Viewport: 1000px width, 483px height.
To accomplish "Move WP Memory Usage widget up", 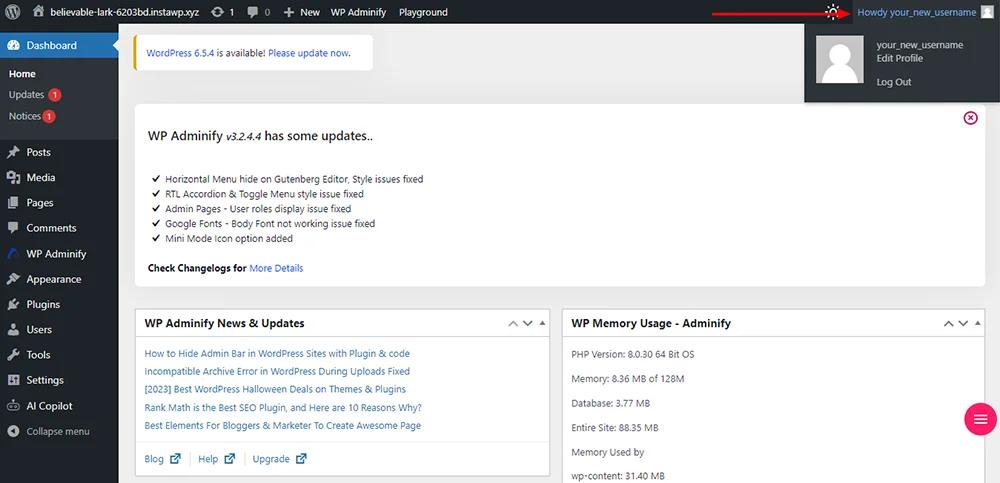I will (x=949, y=323).
